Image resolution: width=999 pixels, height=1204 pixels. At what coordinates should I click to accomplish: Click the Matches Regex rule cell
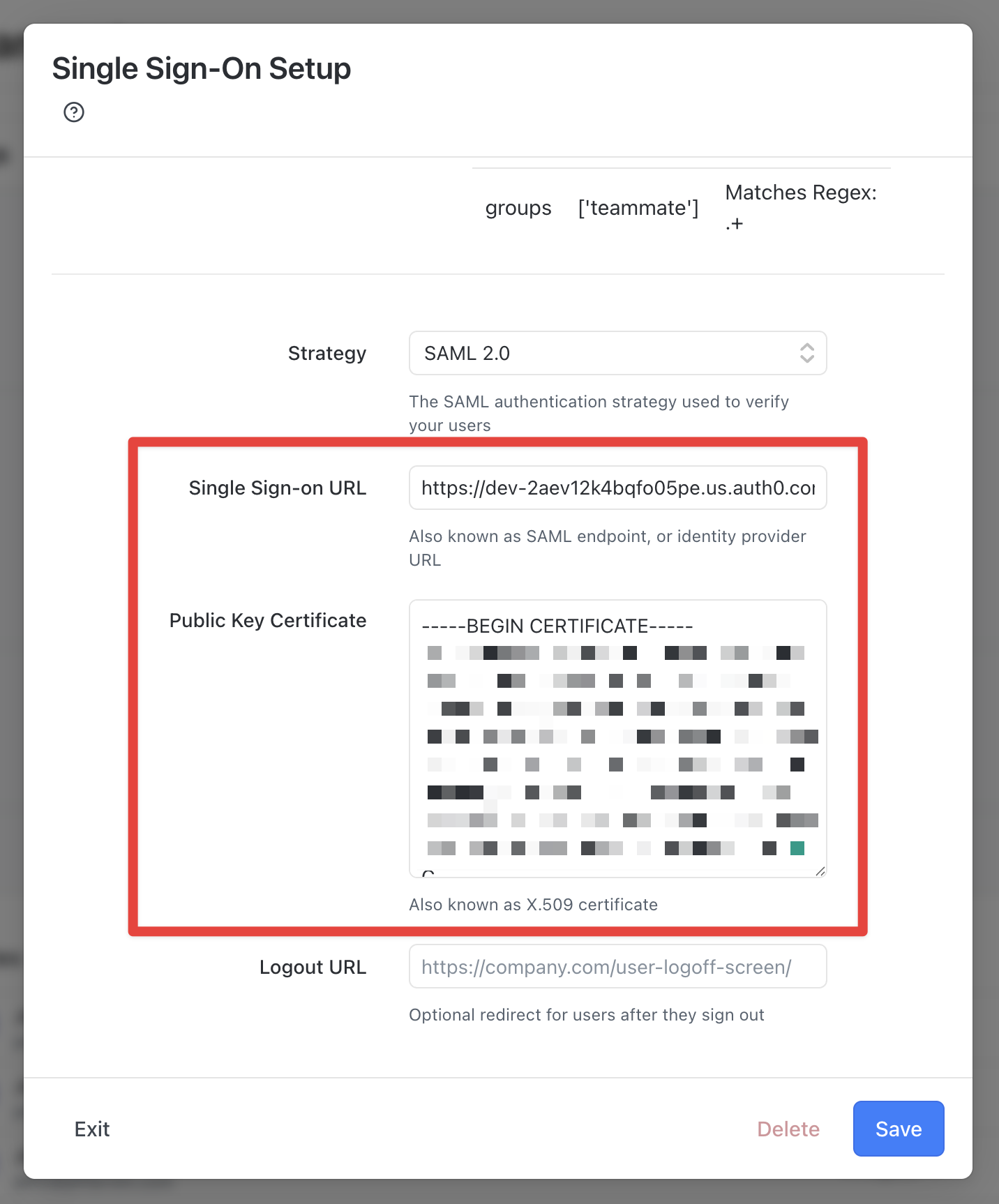pos(801,207)
